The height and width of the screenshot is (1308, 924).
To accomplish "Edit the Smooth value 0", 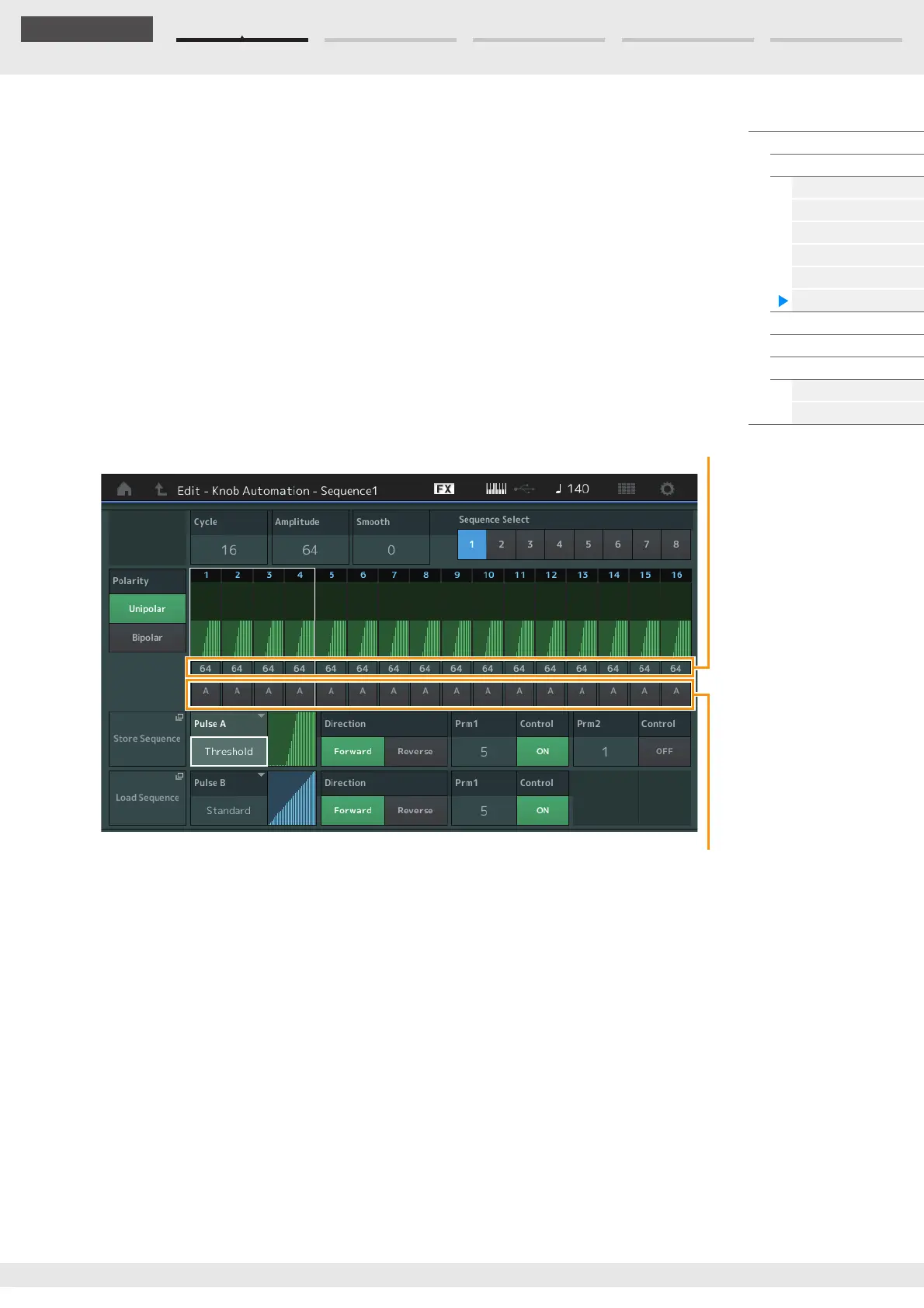I will point(391,550).
